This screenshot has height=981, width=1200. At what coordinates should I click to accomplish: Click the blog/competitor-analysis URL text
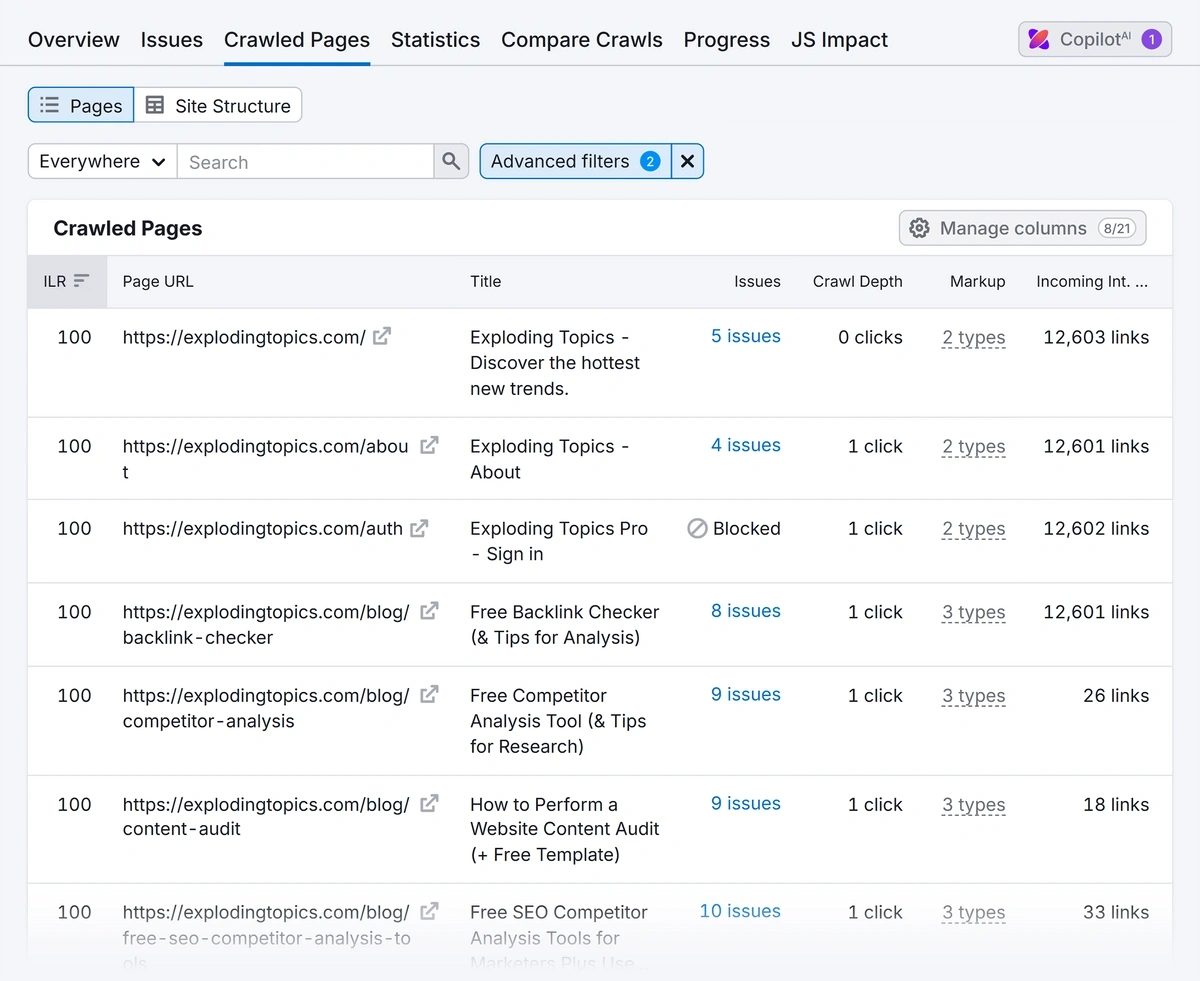tap(266, 707)
